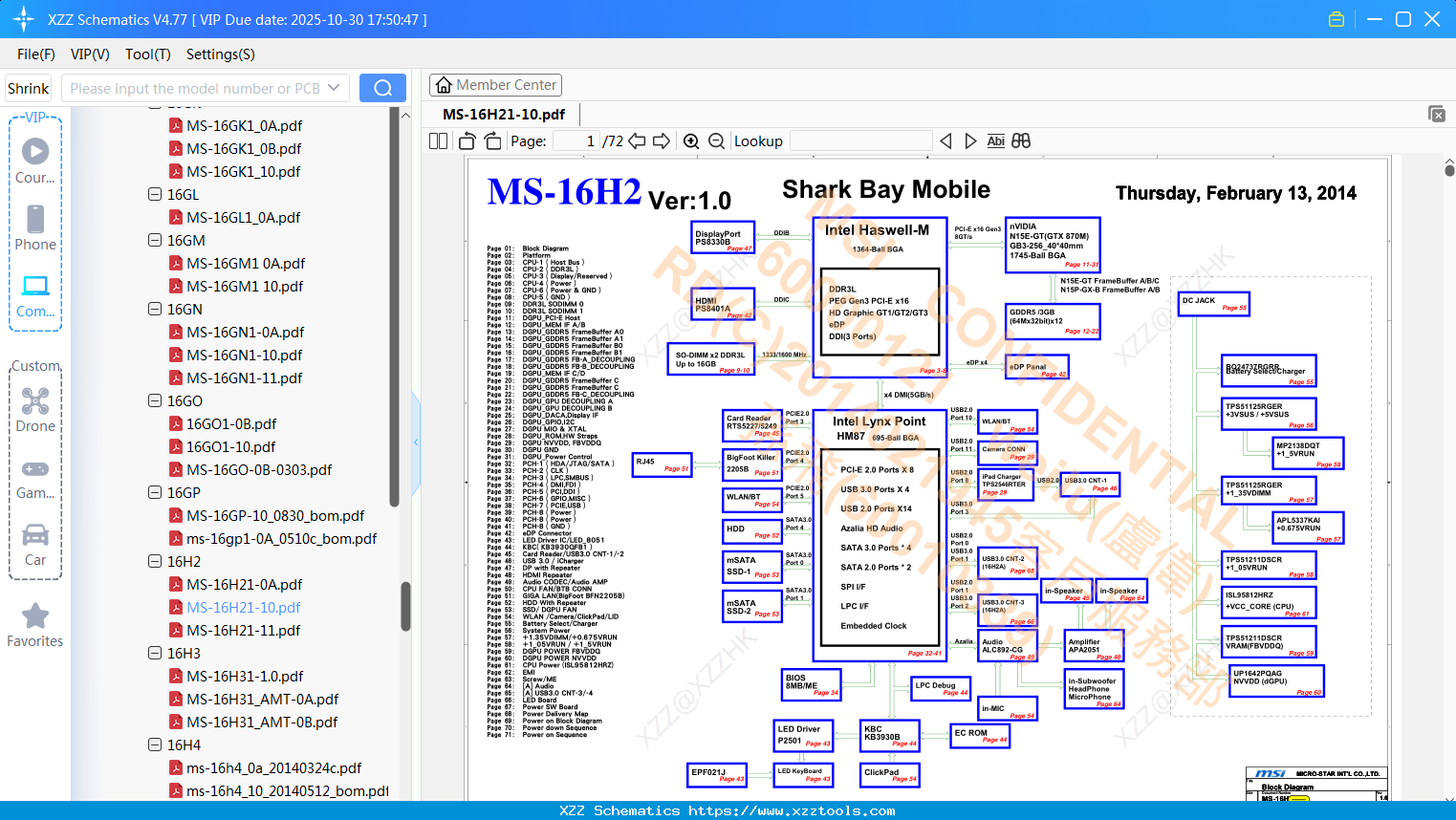1456x820 pixels.
Task: Click the file tree scroll-up arrow
Action: tap(405, 115)
